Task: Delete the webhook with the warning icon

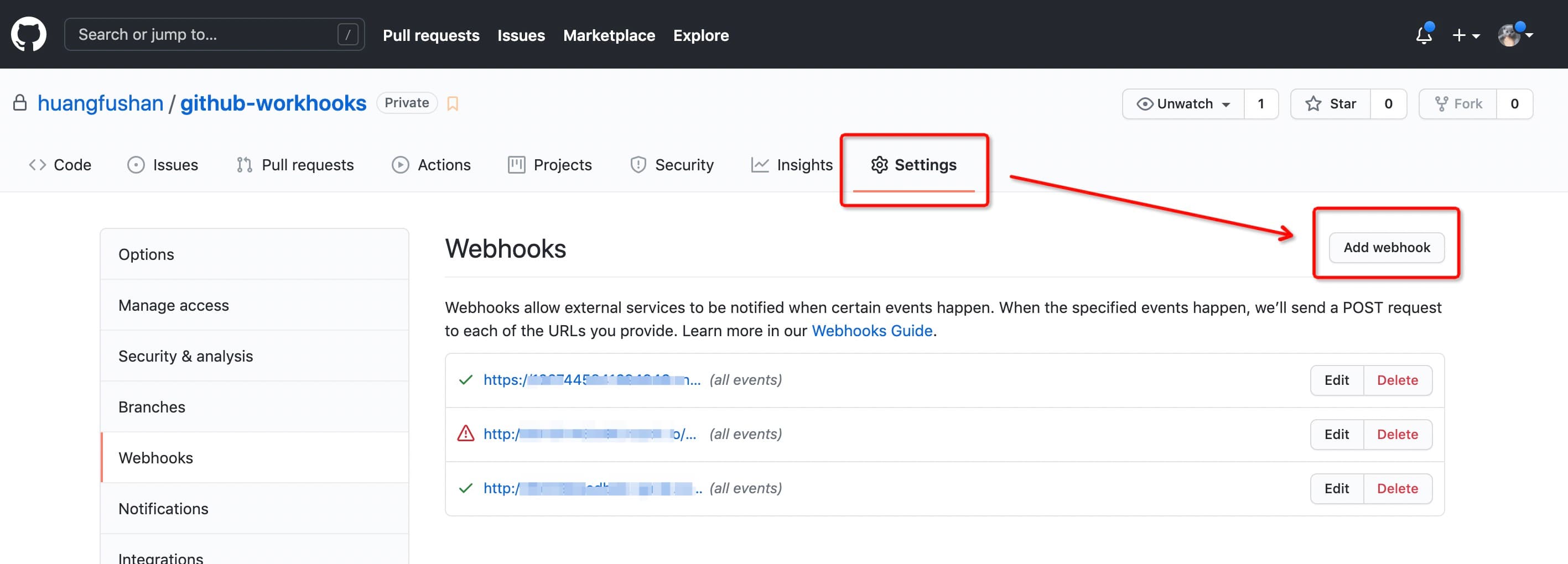Action: [1398, 435]
